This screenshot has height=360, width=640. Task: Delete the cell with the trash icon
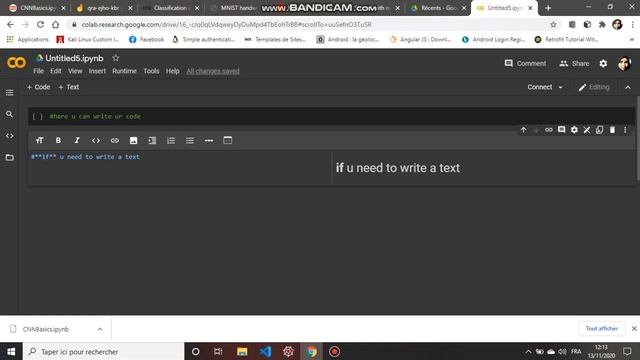pyautogui.click(x=612, y=130)
